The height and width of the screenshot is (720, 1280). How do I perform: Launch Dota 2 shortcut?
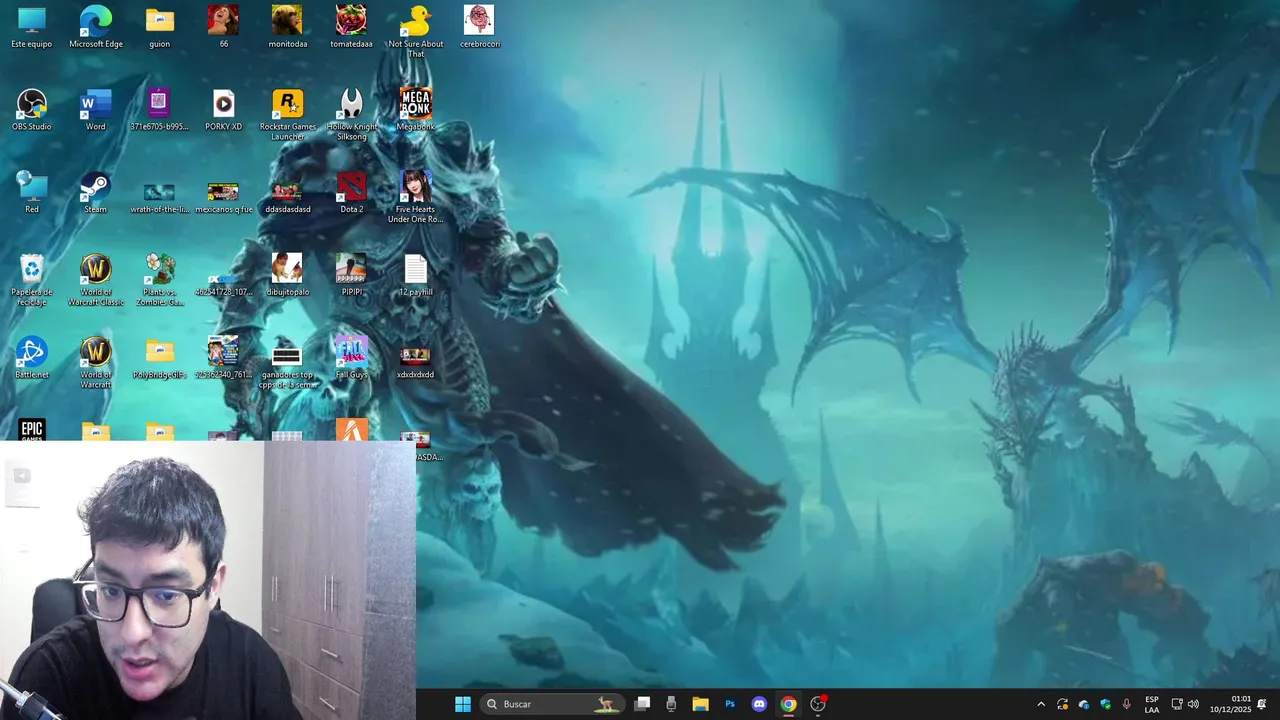click(x=351, y=193)
